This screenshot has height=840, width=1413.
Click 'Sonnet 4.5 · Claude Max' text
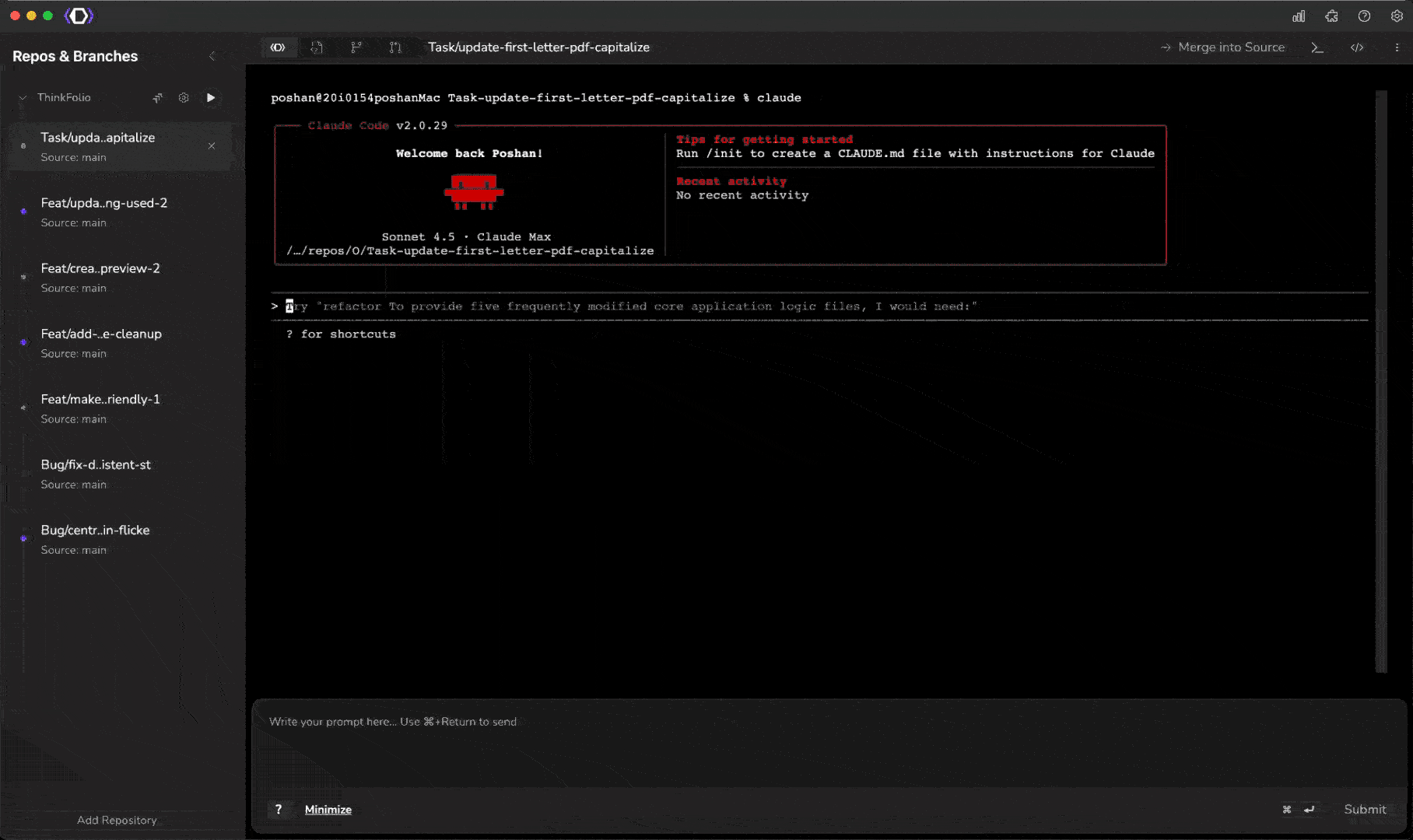click(x=466, y=236)
